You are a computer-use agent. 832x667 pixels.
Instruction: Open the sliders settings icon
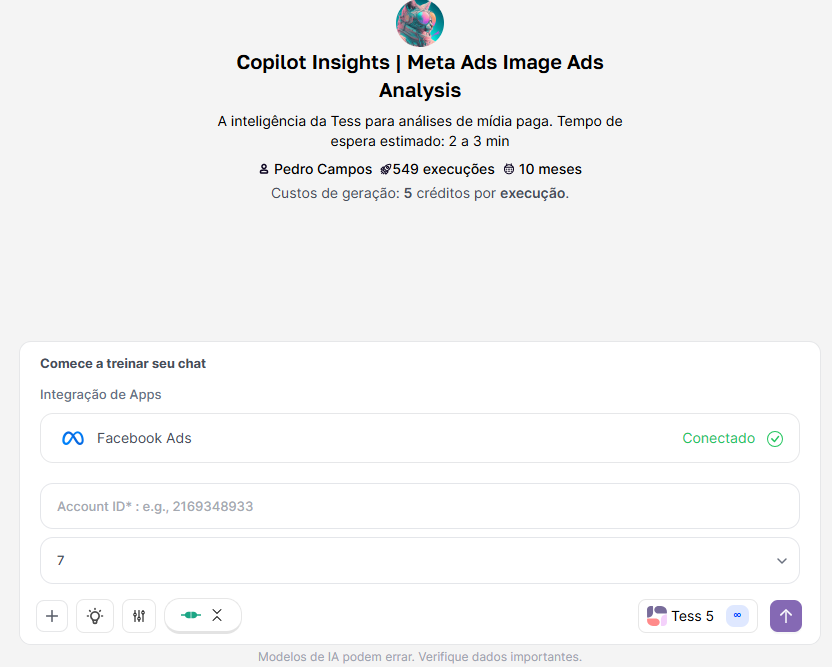click(139, 616)
